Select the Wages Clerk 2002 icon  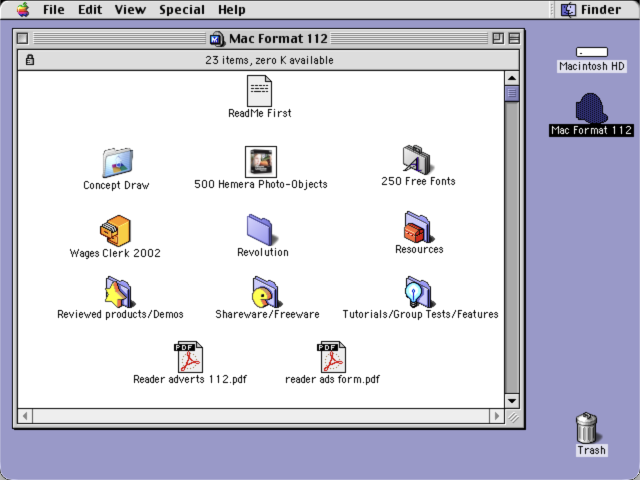(x=116, y=231)
